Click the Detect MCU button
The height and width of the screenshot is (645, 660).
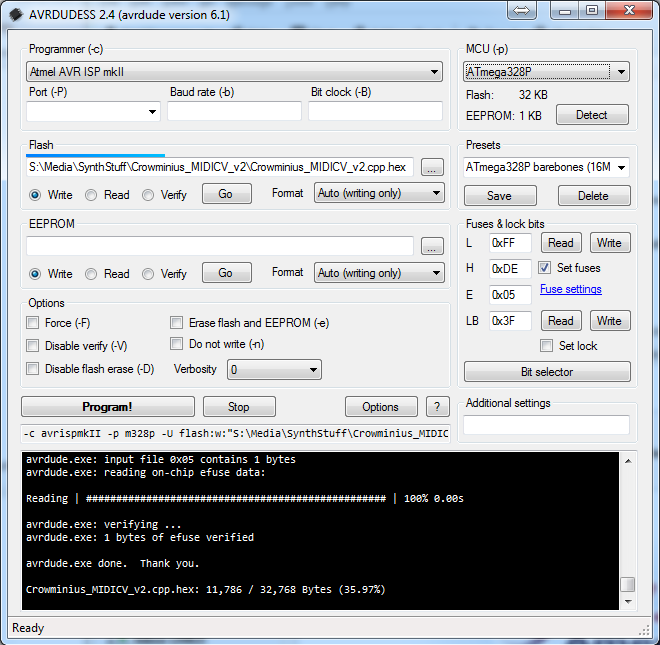coord(592,115)
